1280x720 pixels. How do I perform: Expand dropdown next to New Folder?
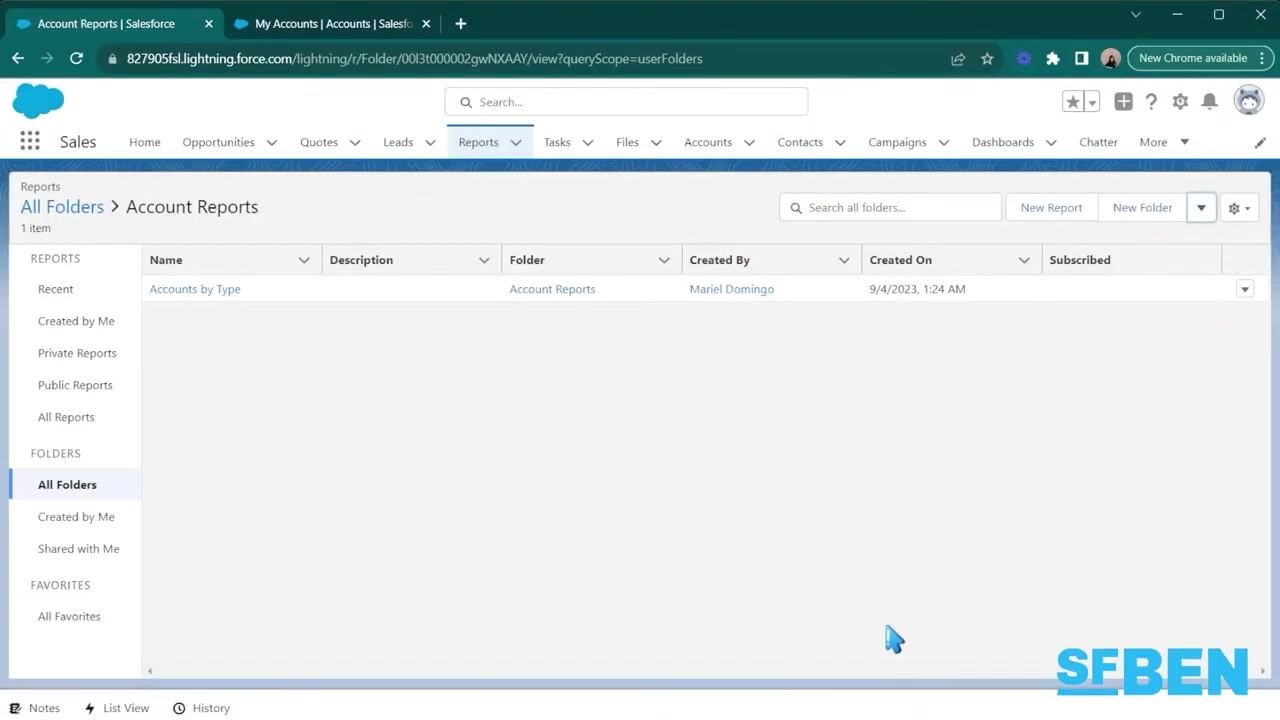[x=1201, y=208]
